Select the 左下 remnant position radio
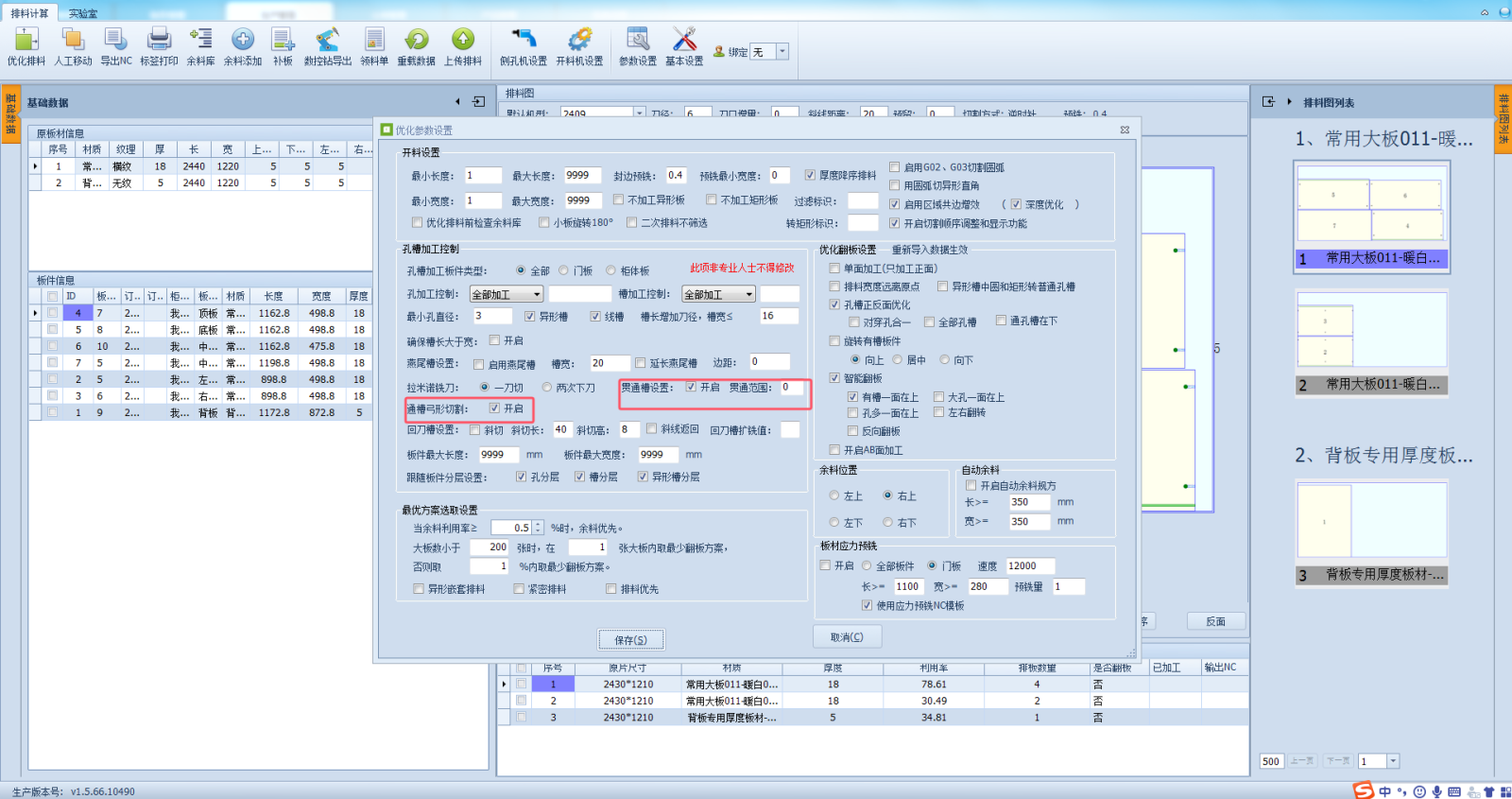The image size is (1512, 799). (x=834, y=522)
